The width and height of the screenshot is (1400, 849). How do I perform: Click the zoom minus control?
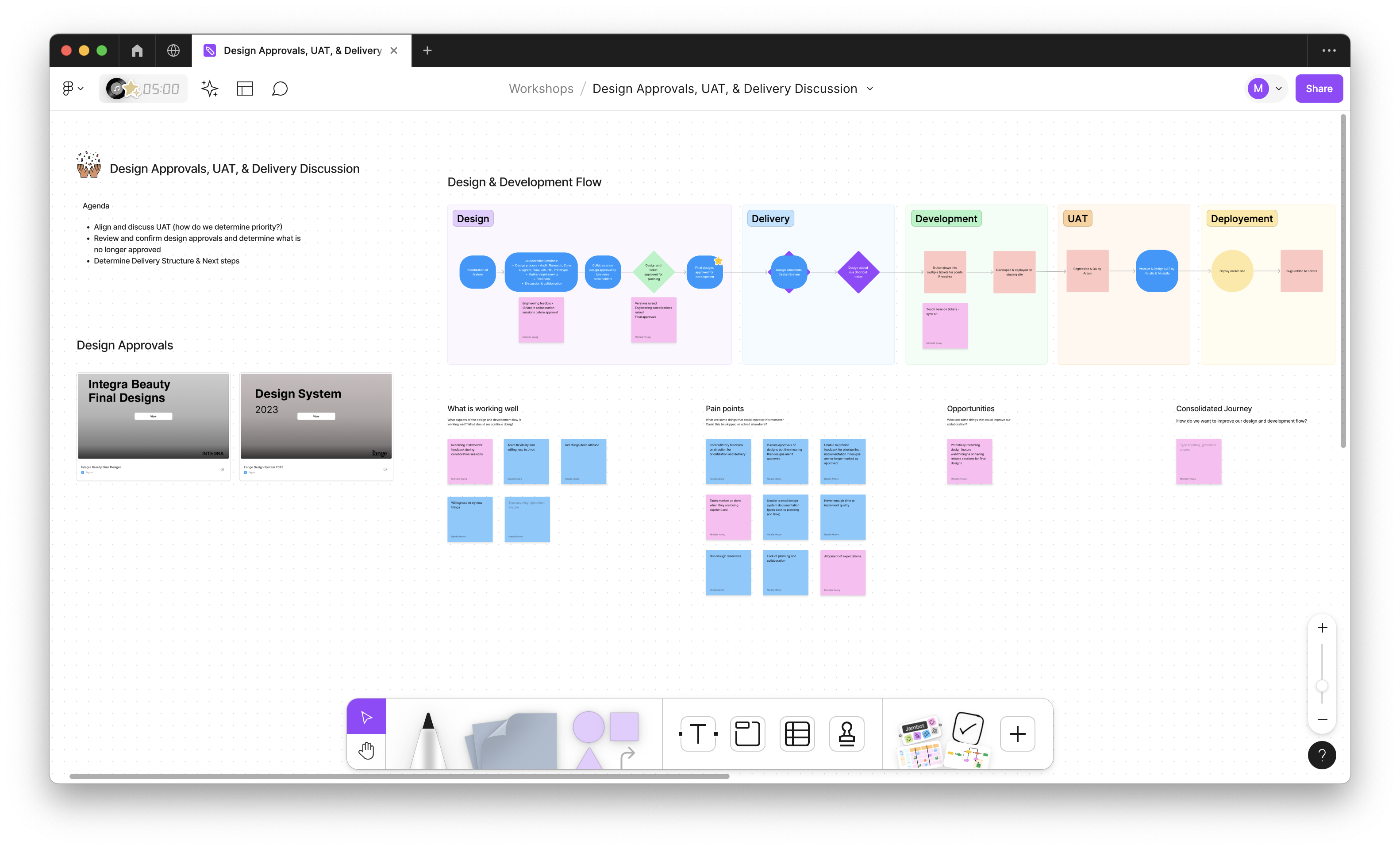(1322, 719)
